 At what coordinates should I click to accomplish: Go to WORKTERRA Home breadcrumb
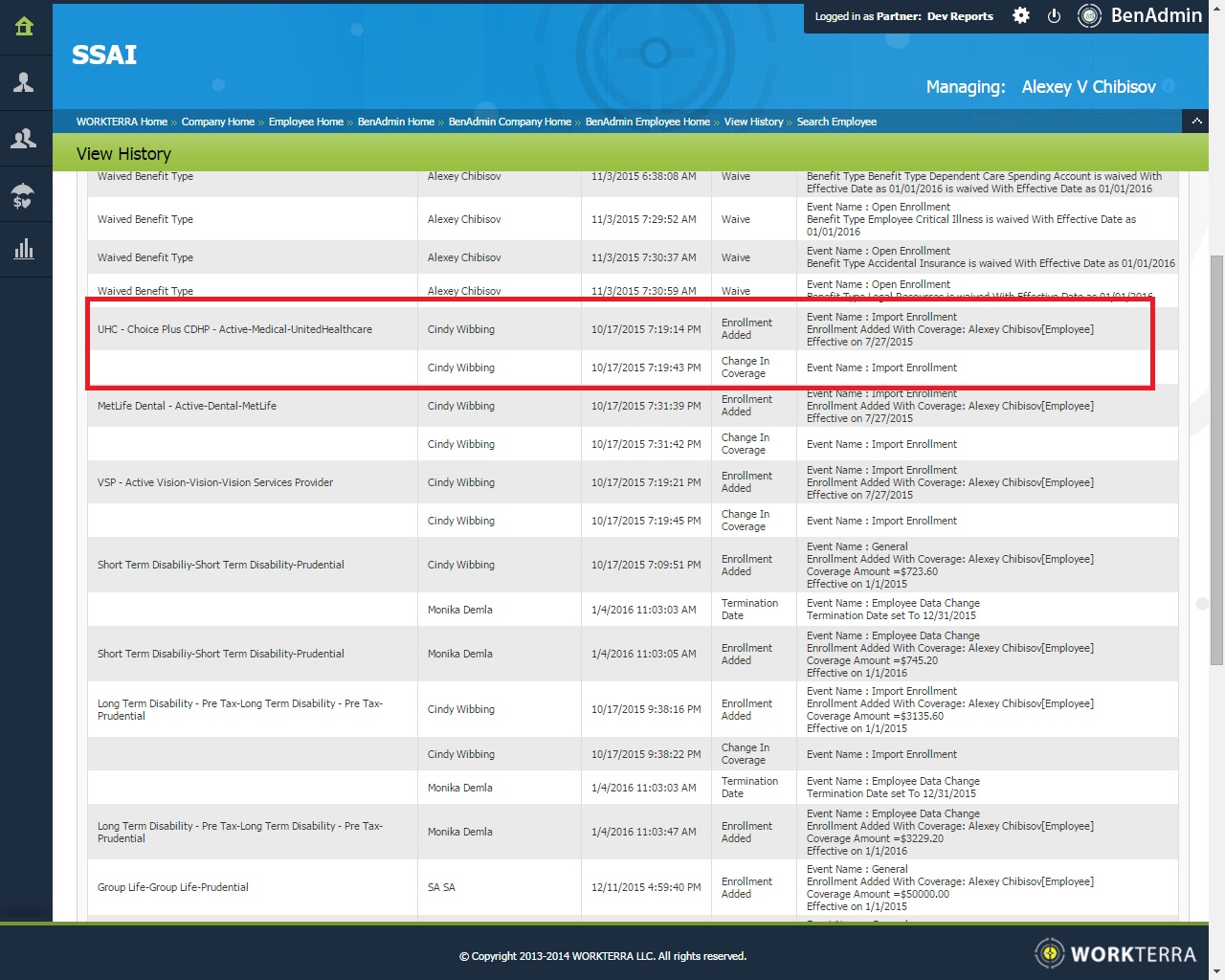point(122,122)
